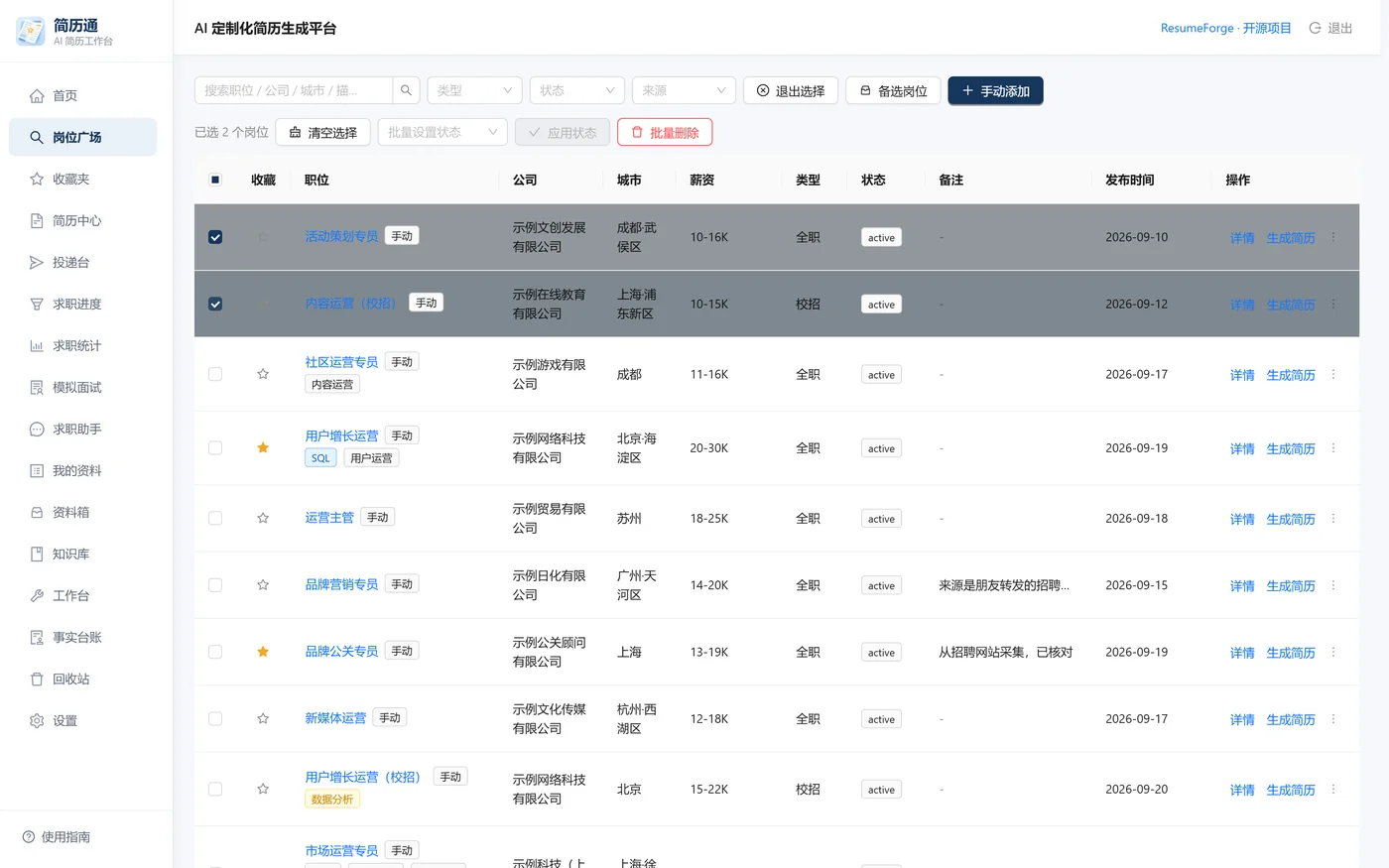Open 资料箱 in sidebar
The width and height of the screenshot is (1389, 868).
pos(83,512)
